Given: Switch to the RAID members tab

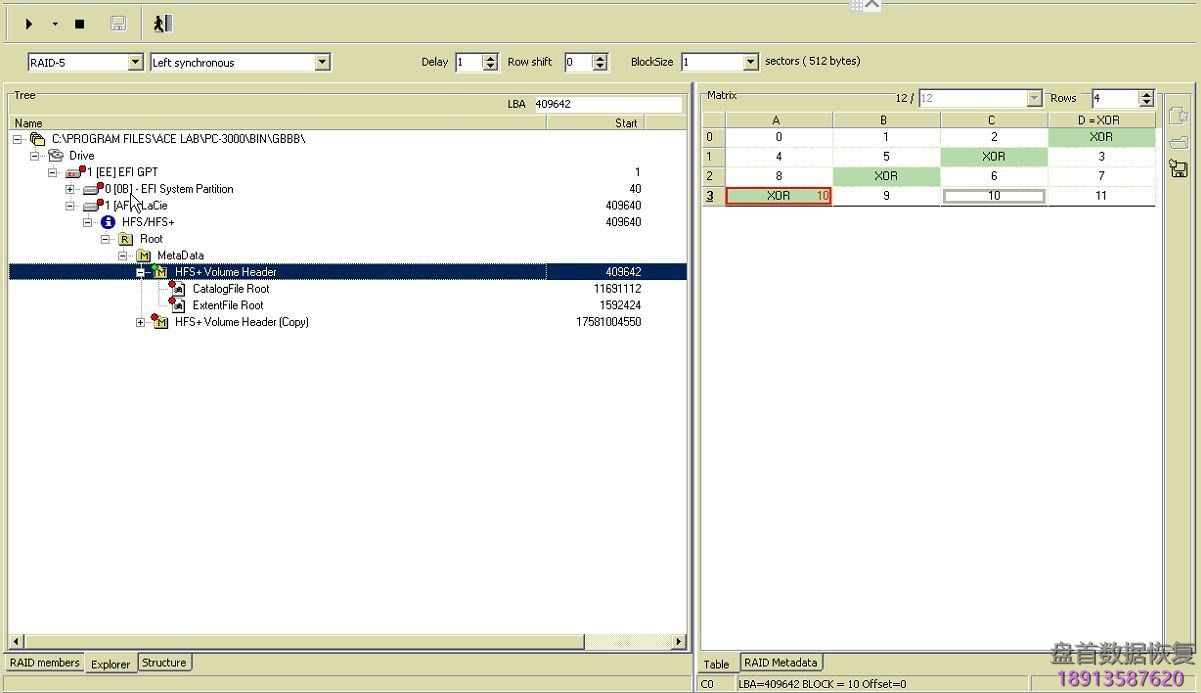Looking at the screenshot, I should pos(44,663).
